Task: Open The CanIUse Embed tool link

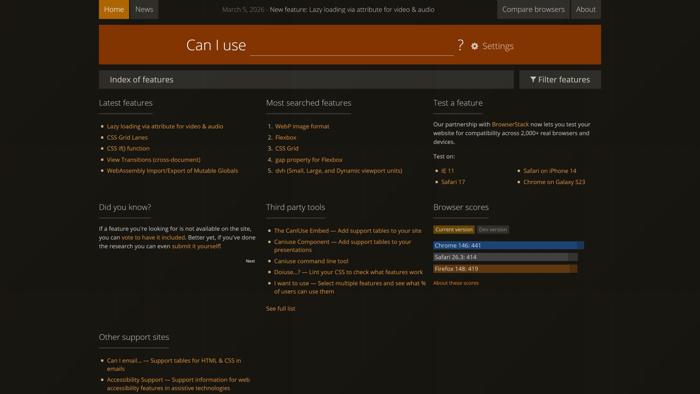Action: [348, 231]
